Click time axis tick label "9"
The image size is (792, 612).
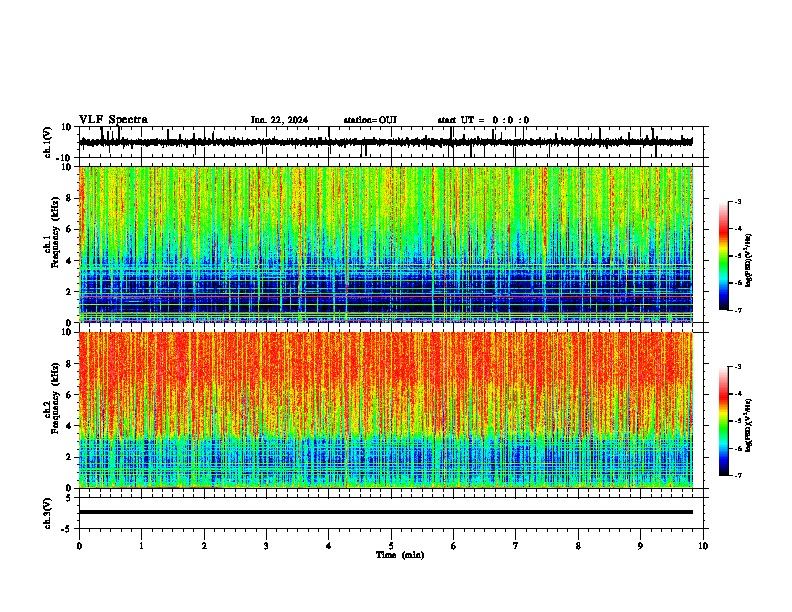click(x=640, y=546)
